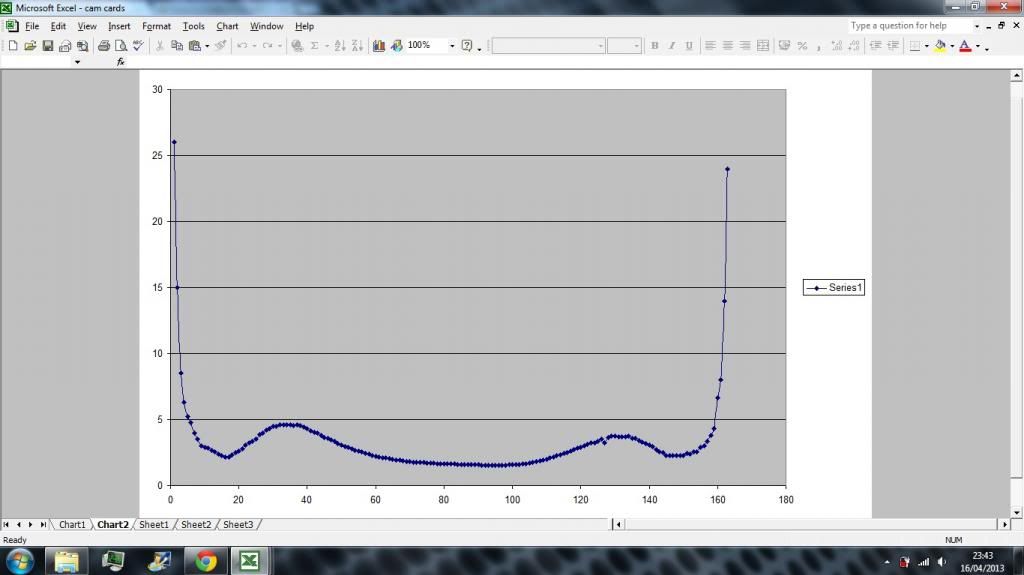This screenshot has width=1024, height=575.
Task: Open a file with the Open icon
Action: click(x=30, y=46)
